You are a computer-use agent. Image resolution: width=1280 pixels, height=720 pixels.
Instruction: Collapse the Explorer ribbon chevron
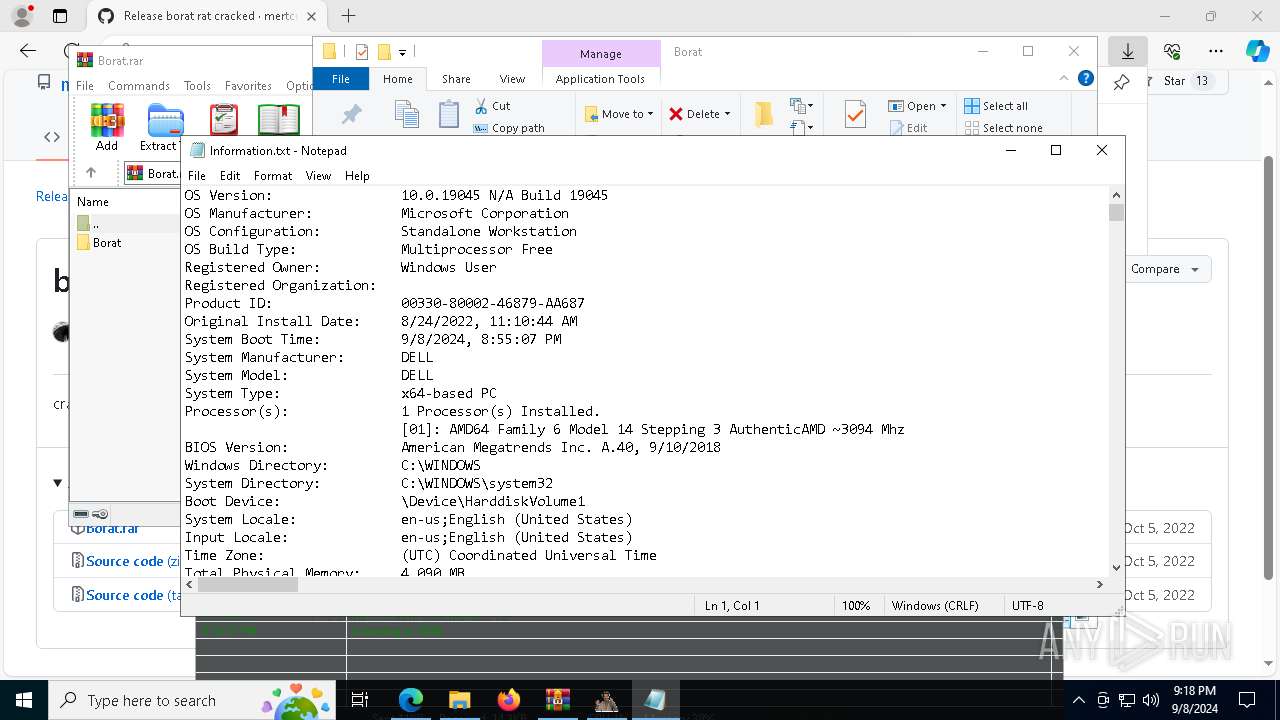point(1064,78)
